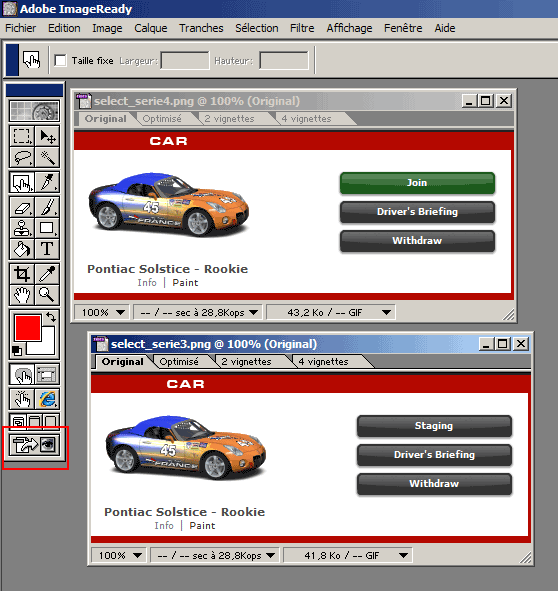Select the Crop tool
This screenshot has height=591, width=558.
pos(21,274)
